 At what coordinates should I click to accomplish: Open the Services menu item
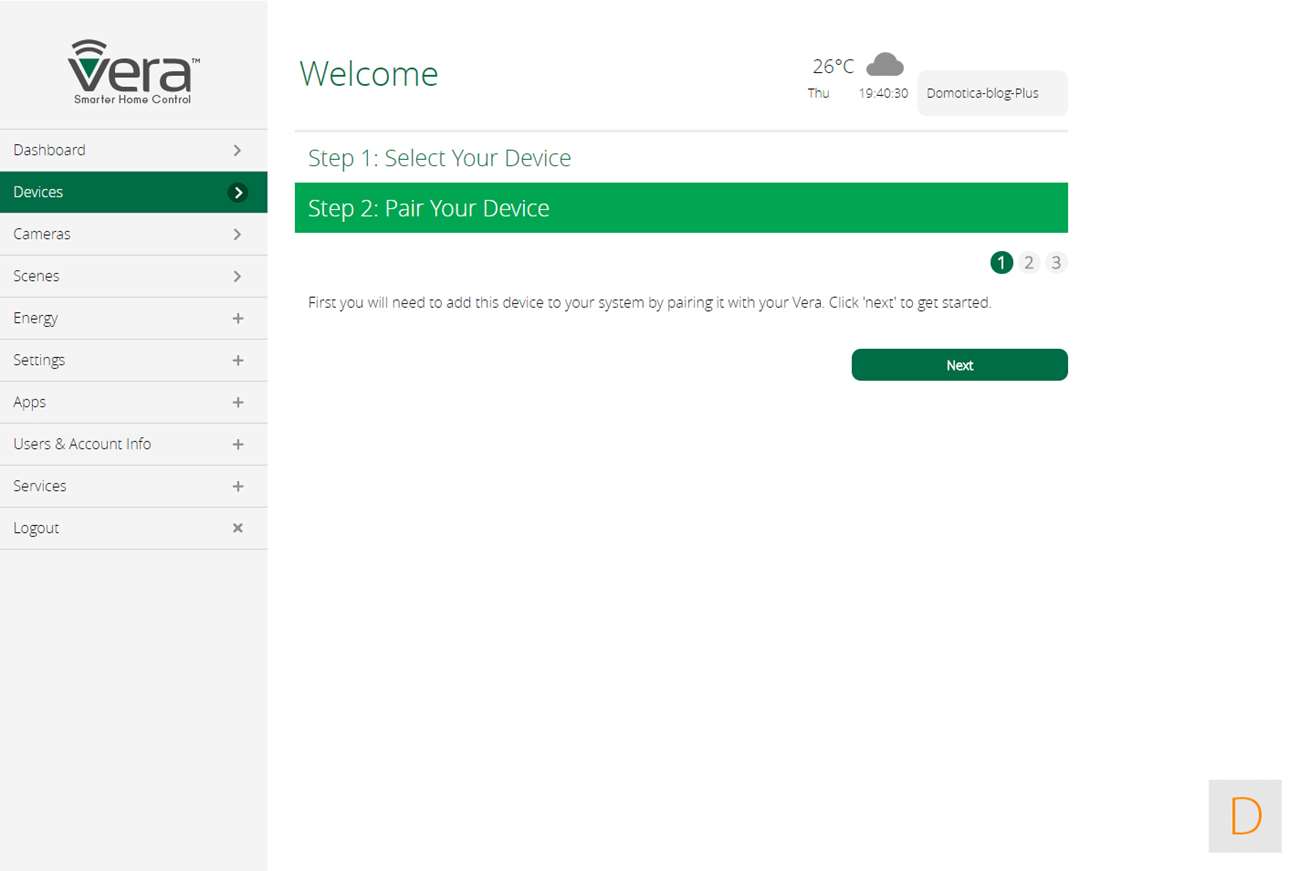click(x=40, y=486)
